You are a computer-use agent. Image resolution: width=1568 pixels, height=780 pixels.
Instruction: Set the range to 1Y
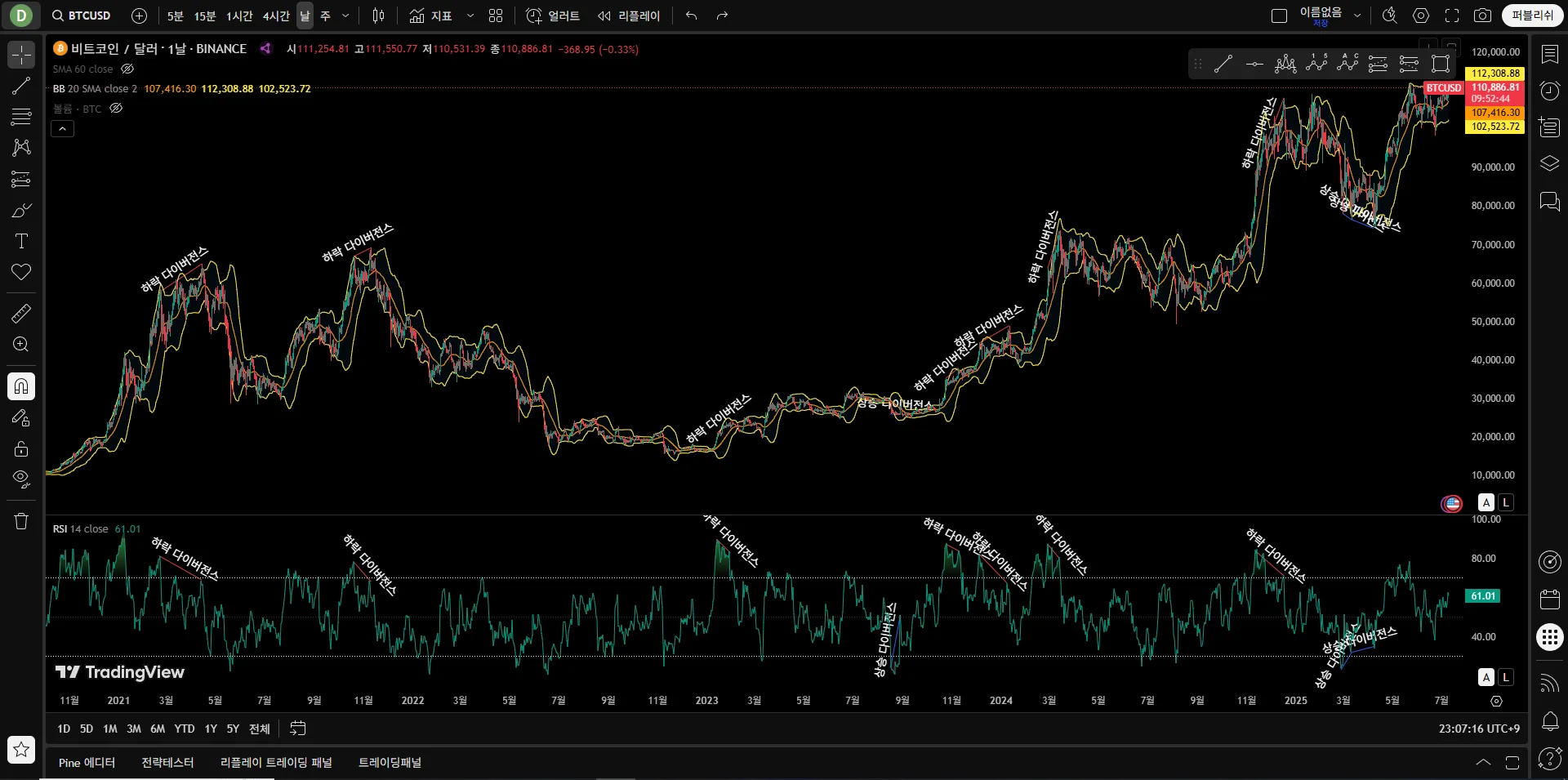click(x=211, y=729)
